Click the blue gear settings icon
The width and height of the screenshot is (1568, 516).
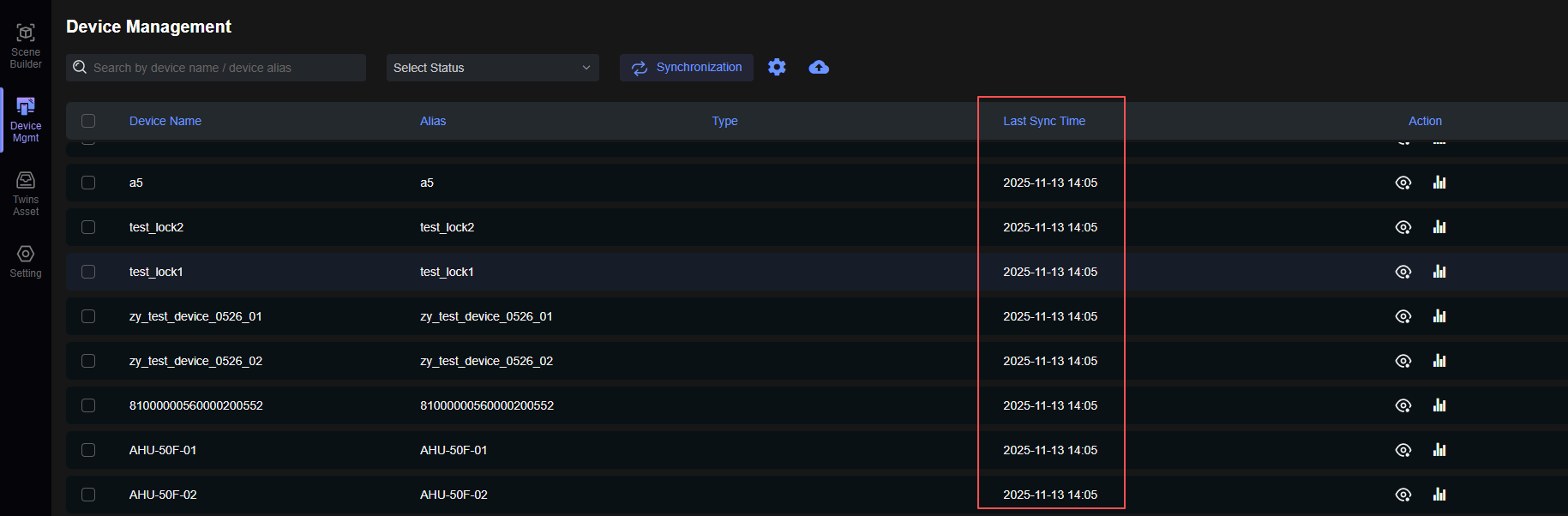click(777, 67)
